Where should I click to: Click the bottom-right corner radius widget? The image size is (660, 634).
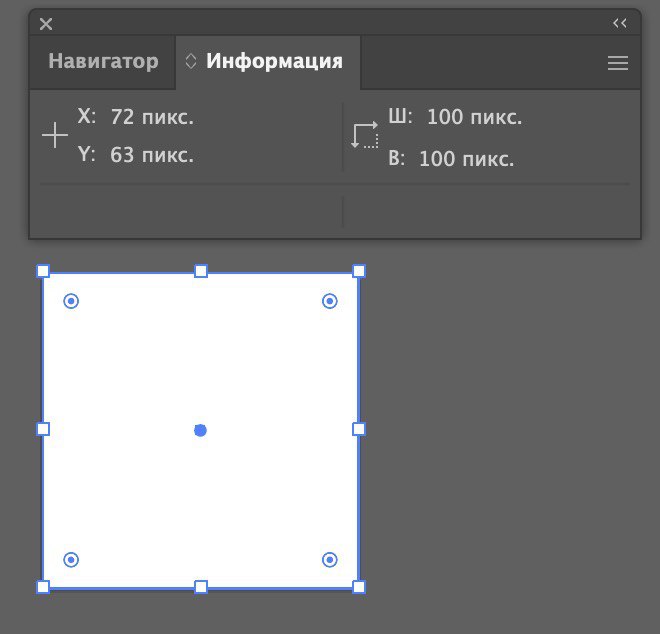(x=330, y=560)
